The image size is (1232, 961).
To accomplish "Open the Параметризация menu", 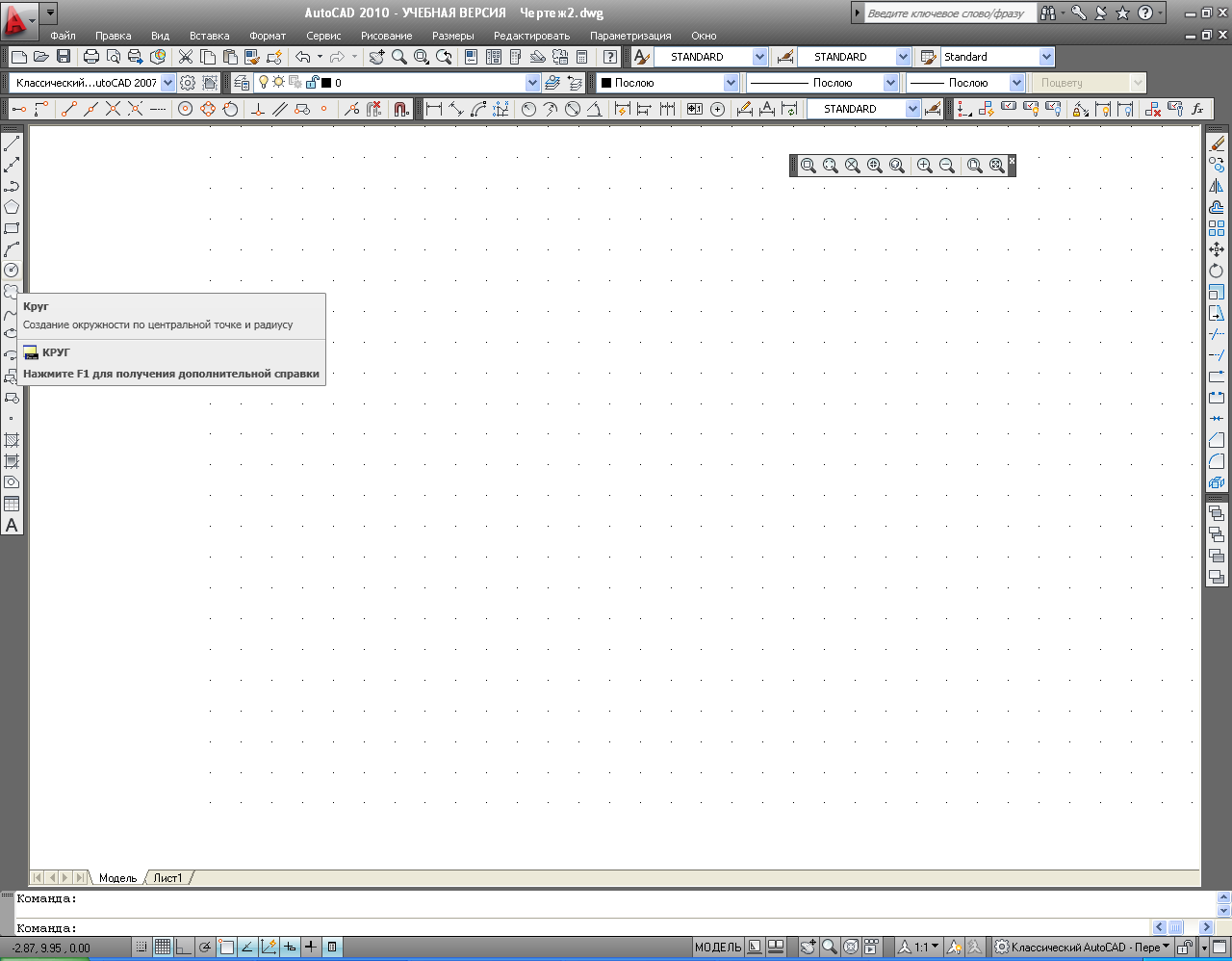I will click(630, 36).
